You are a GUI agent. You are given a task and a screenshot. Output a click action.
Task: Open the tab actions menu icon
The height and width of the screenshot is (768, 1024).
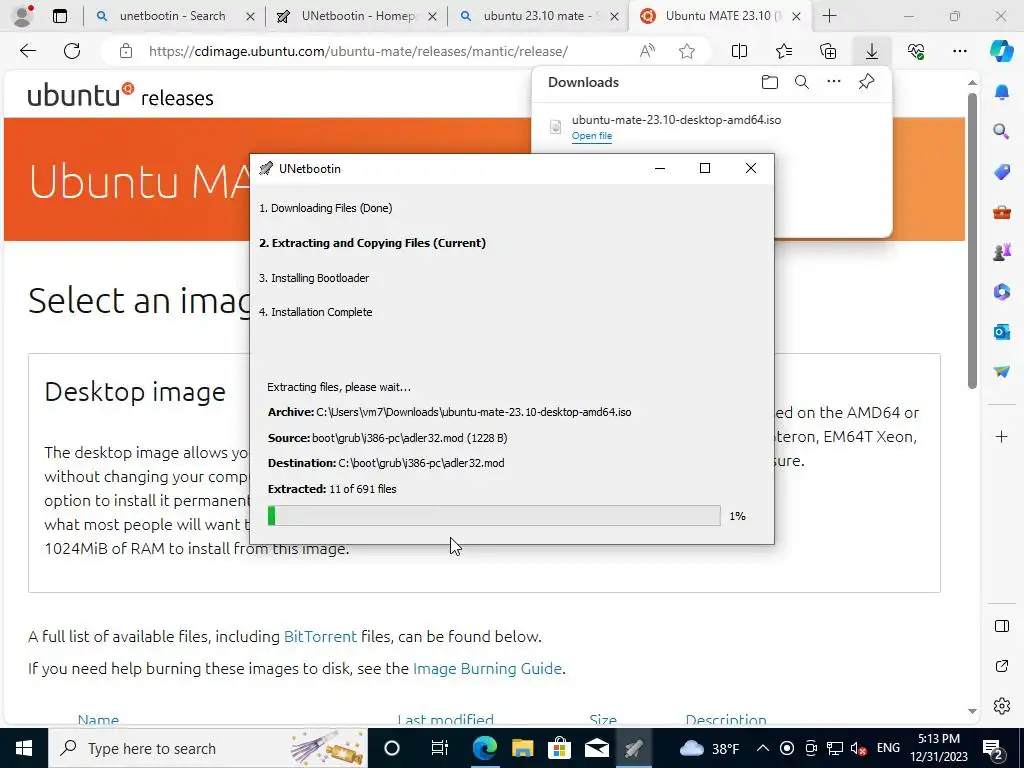(60, 16)
